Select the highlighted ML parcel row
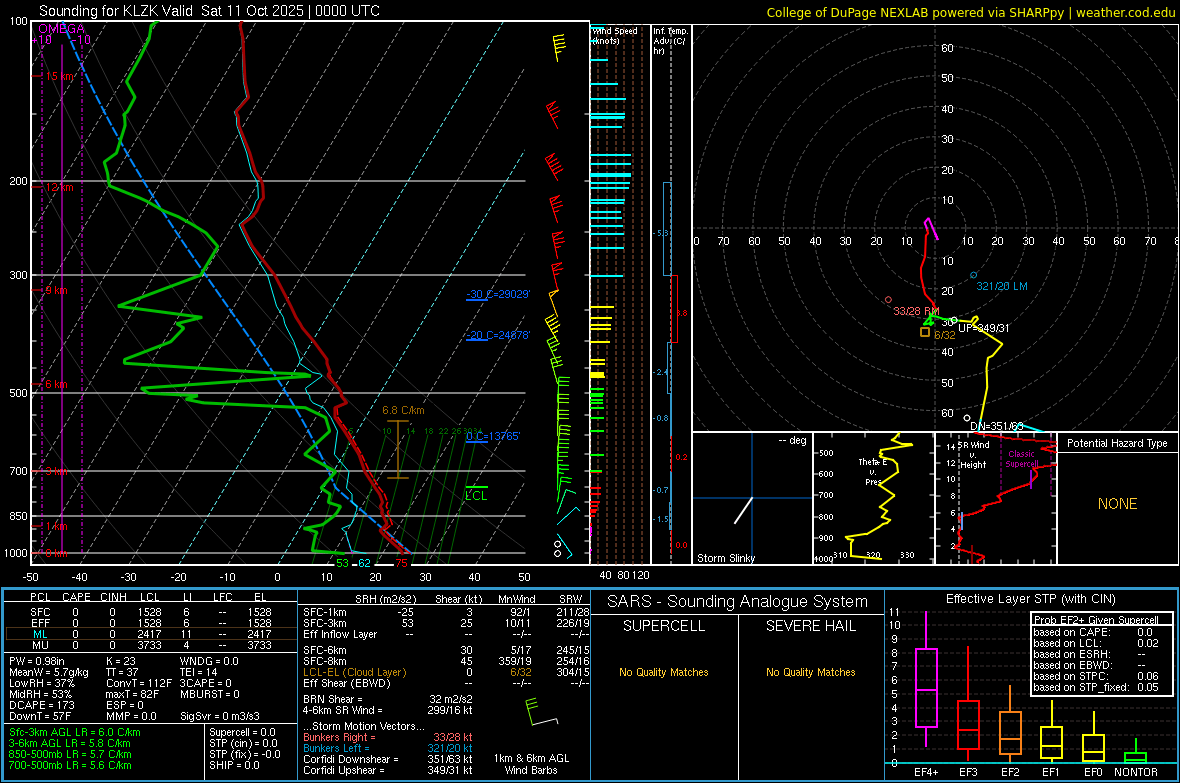The width and height of the screenshot is (1180, 783). click(150, 634)
